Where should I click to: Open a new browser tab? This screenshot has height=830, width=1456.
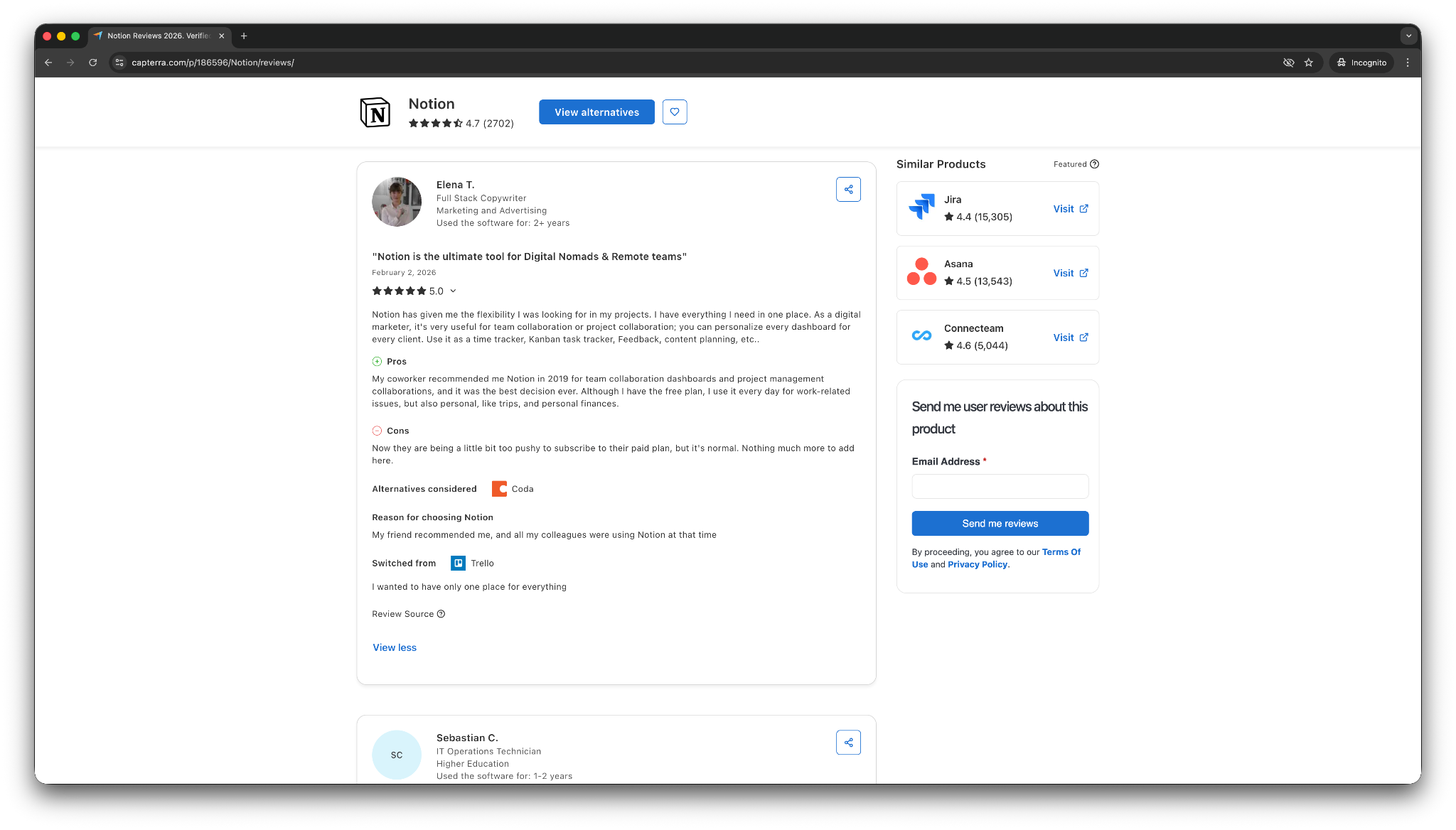244,36
